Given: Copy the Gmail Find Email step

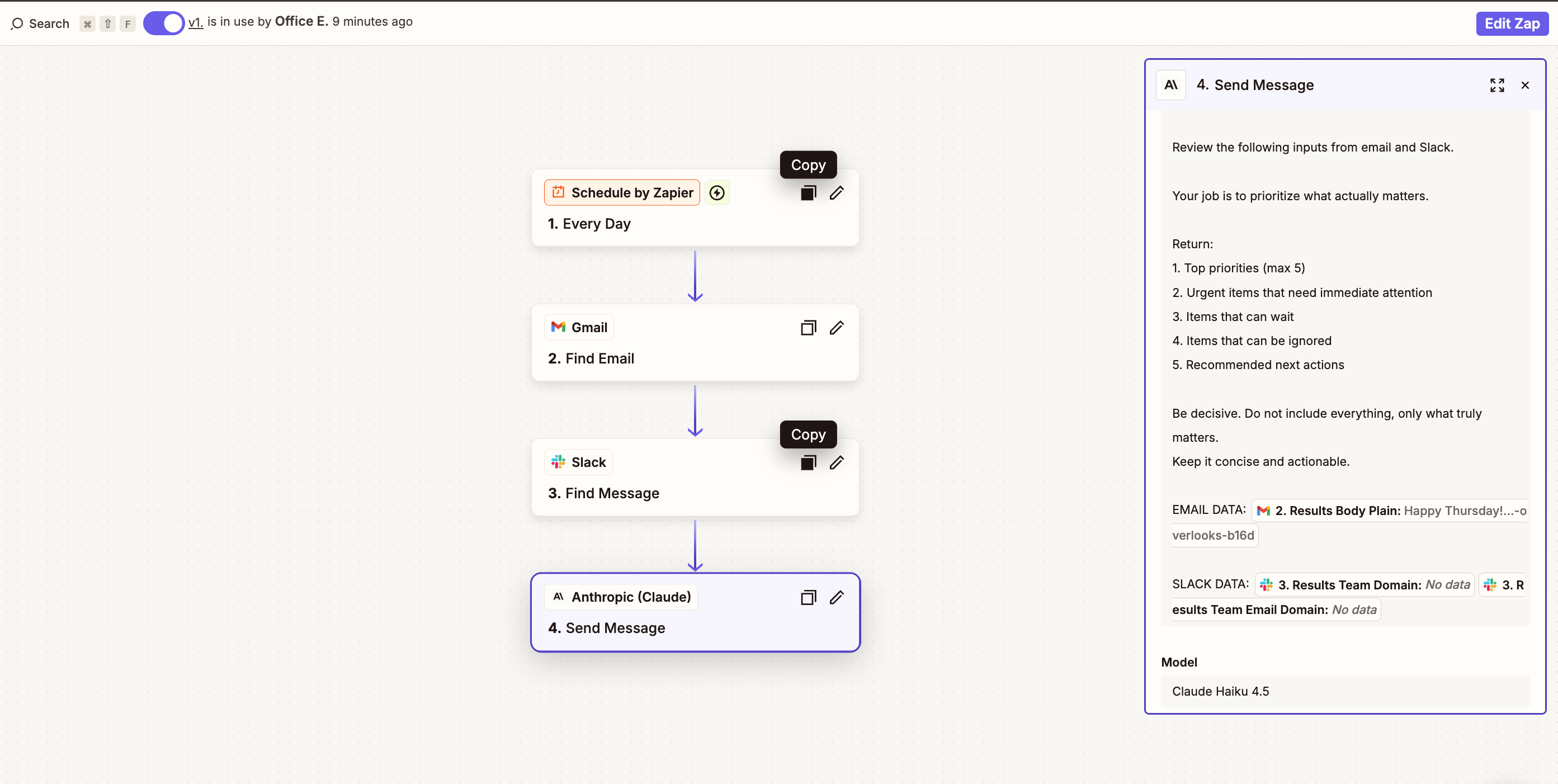Looking at the screenshot, I should [x=808, y=328].
